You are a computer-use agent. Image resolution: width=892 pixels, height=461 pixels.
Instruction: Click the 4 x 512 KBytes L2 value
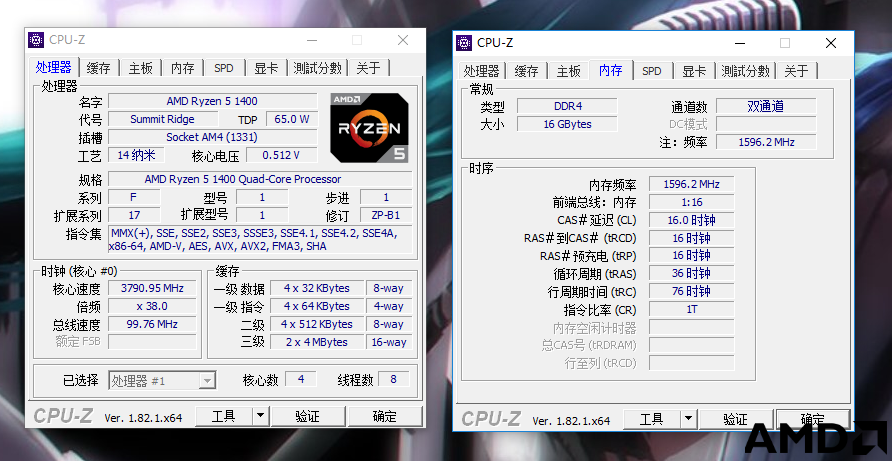[x=317, y=324]
